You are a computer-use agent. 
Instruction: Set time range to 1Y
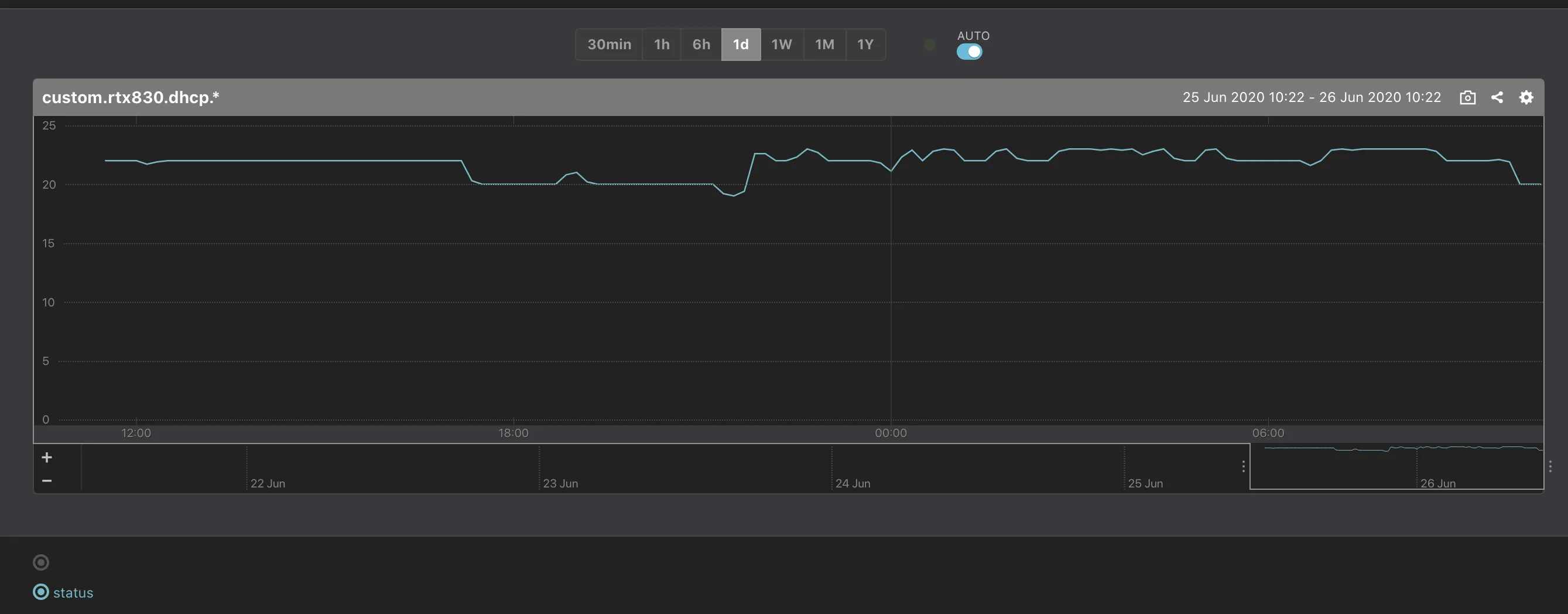865,45
